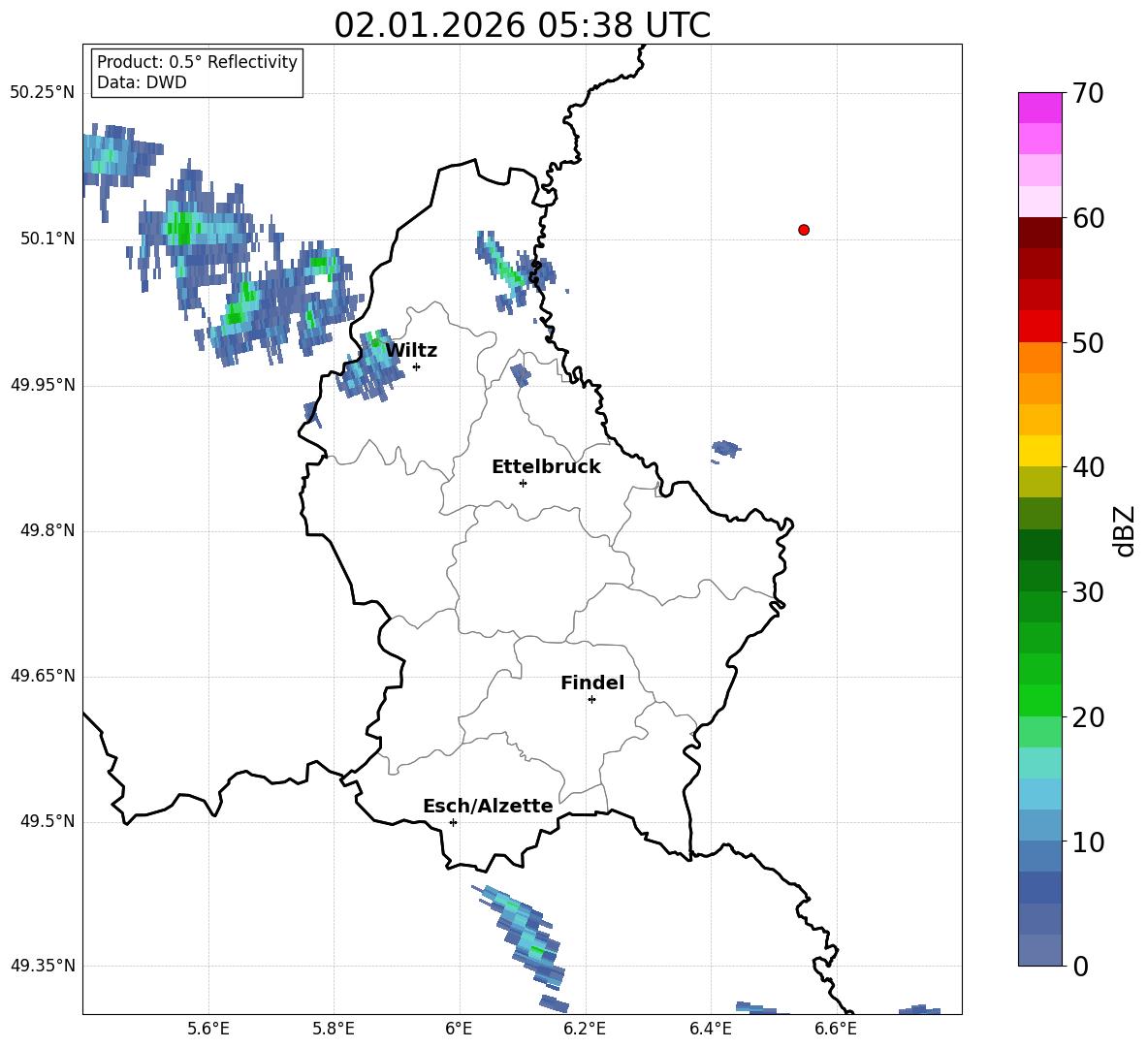Click the 50.1°N latitude label
The image size is (1148, 1048).
[x=48, y=238]
